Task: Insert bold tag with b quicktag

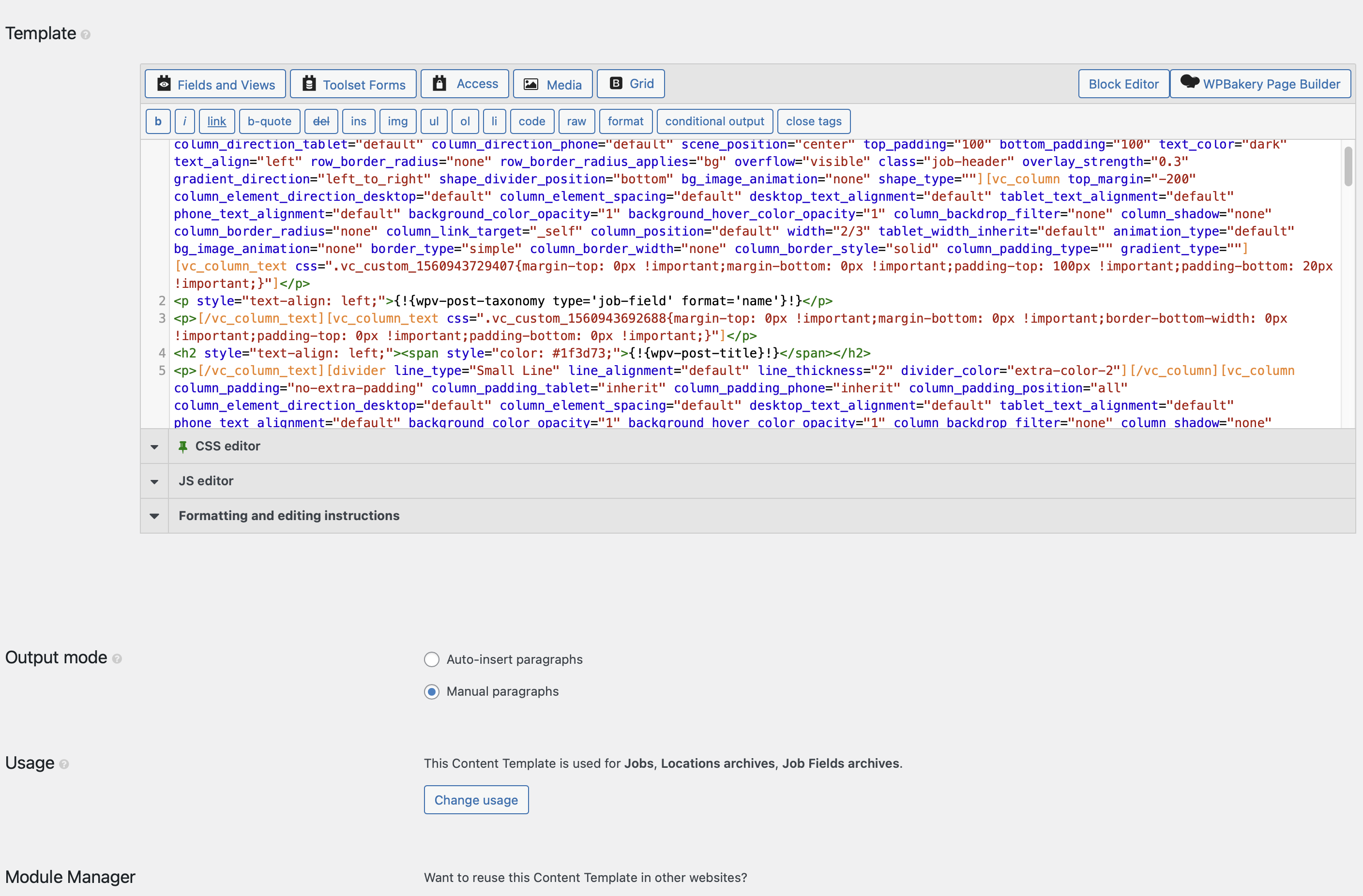Action: coord(157,121)
